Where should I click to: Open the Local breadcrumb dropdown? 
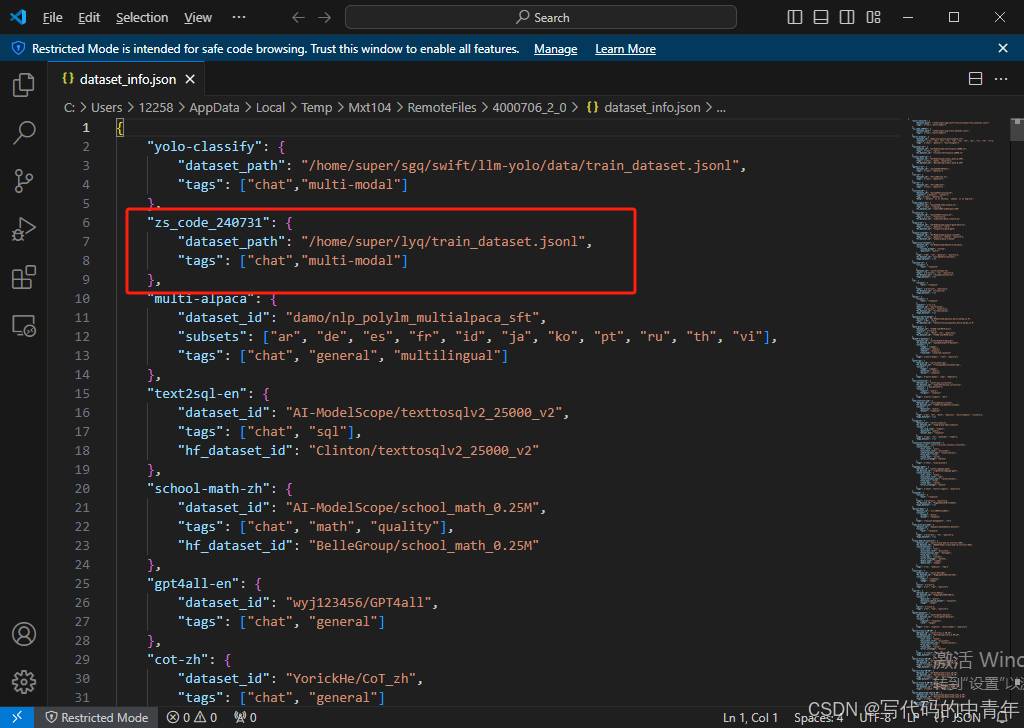[x=270, y=107]
